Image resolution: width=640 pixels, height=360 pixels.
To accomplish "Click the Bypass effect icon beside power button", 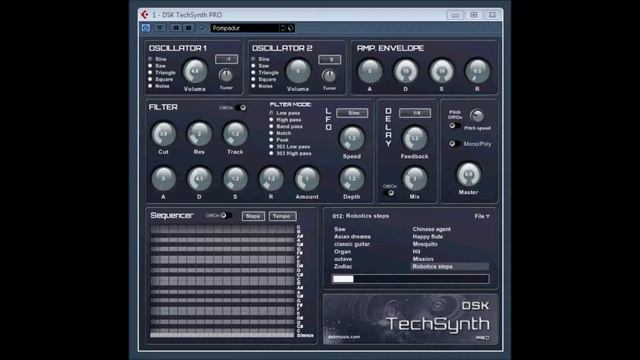I will pyautogui.click(x=160, y=28).
